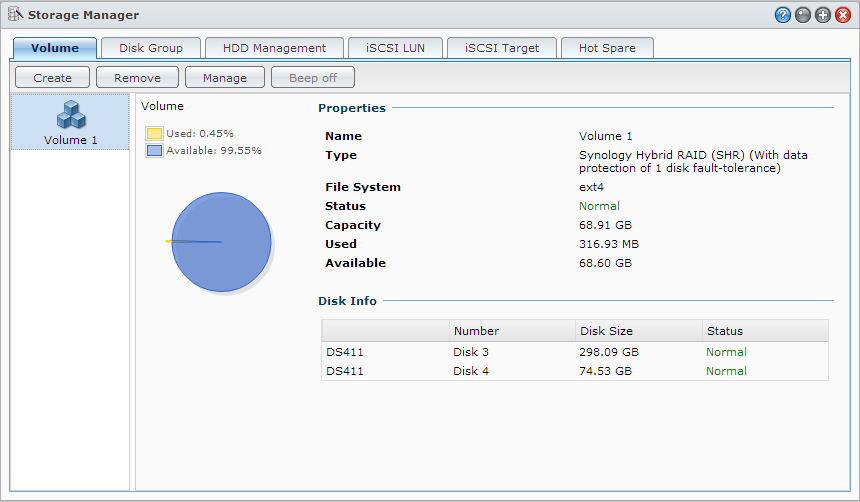Close Storage Manager with red X
This screenshot has height=502, width=860.
(x=843, y=15)
